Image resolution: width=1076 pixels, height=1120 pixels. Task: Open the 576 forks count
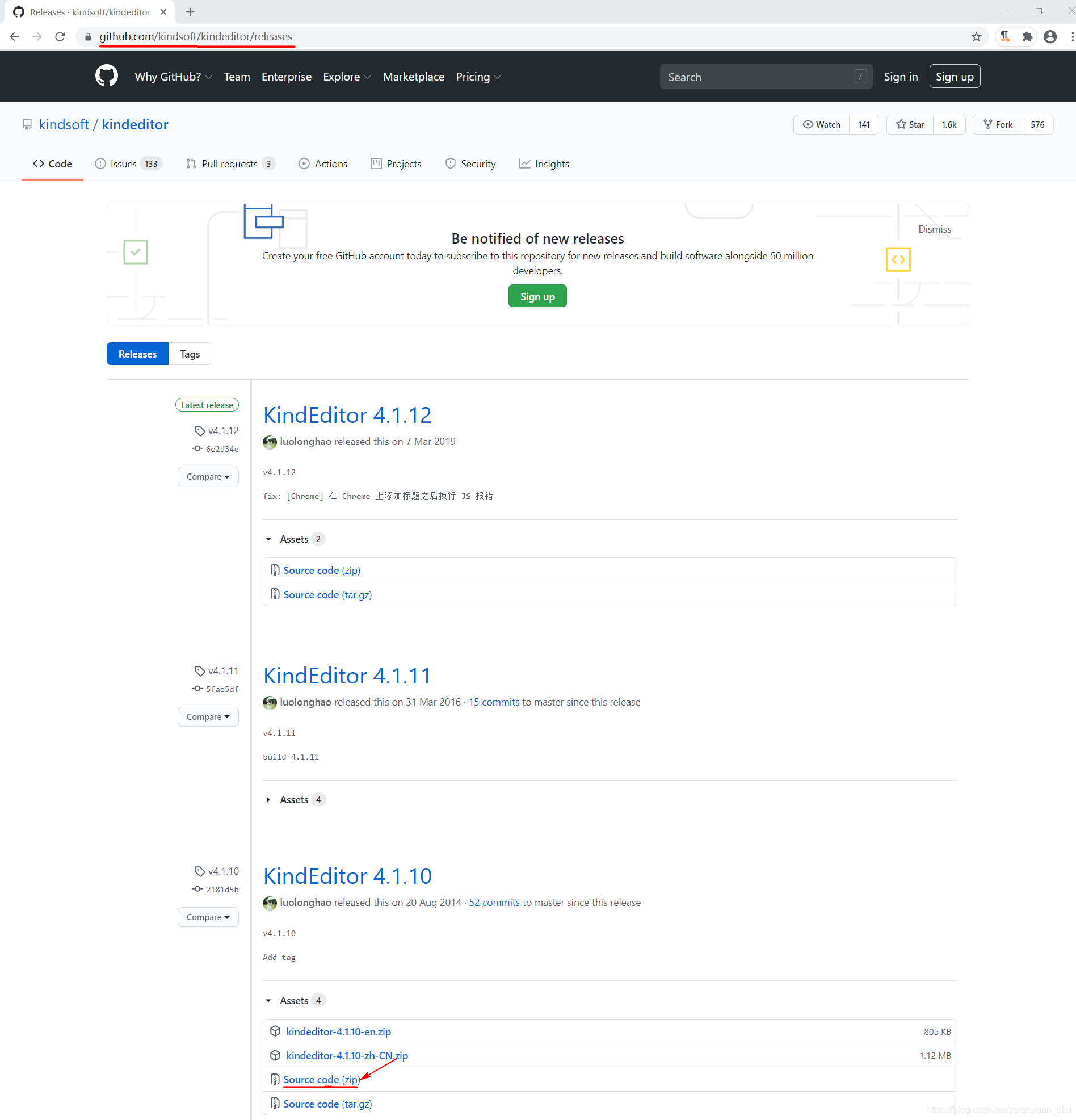pos(1038,124)
